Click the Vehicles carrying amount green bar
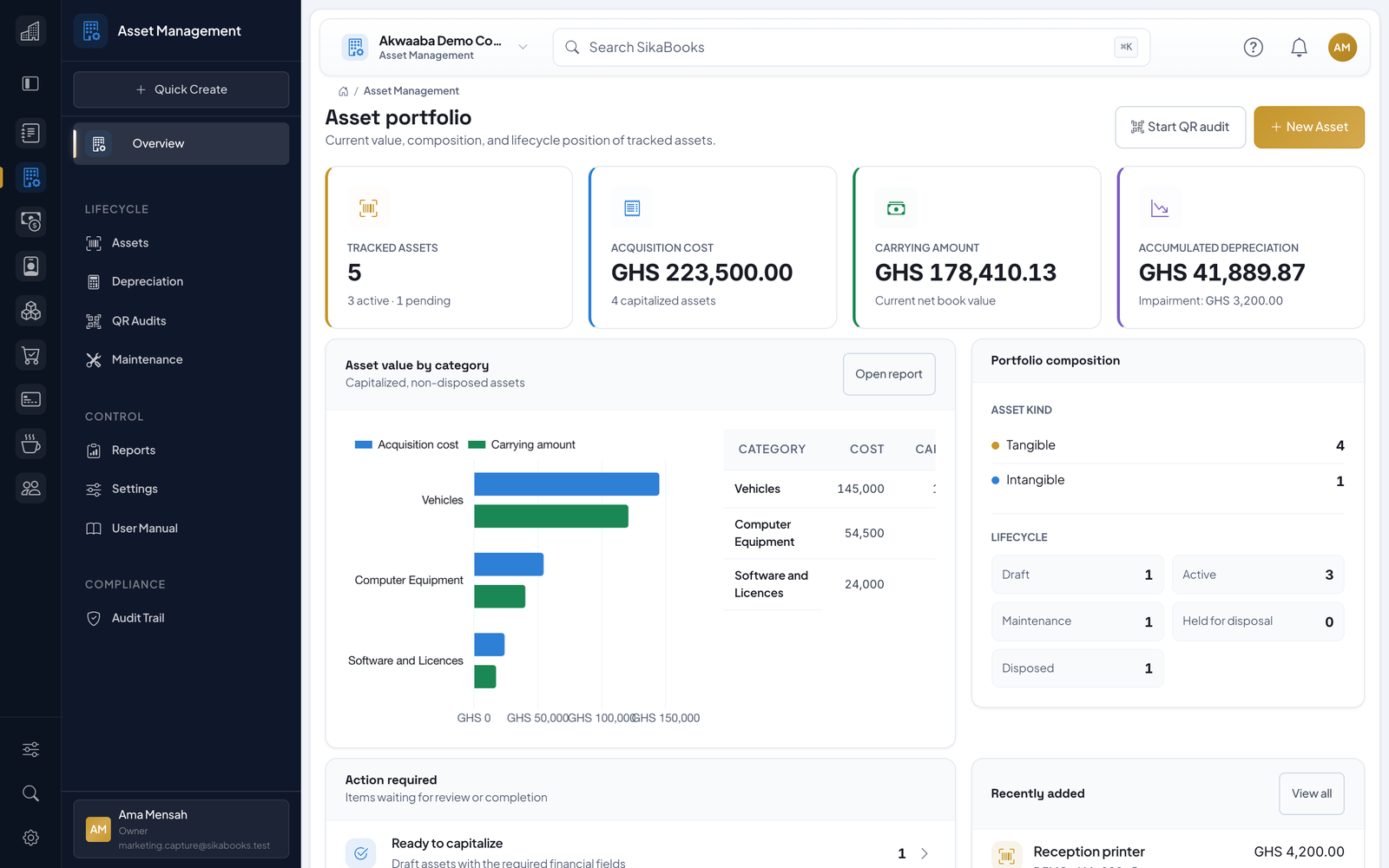 click(551, 516)
